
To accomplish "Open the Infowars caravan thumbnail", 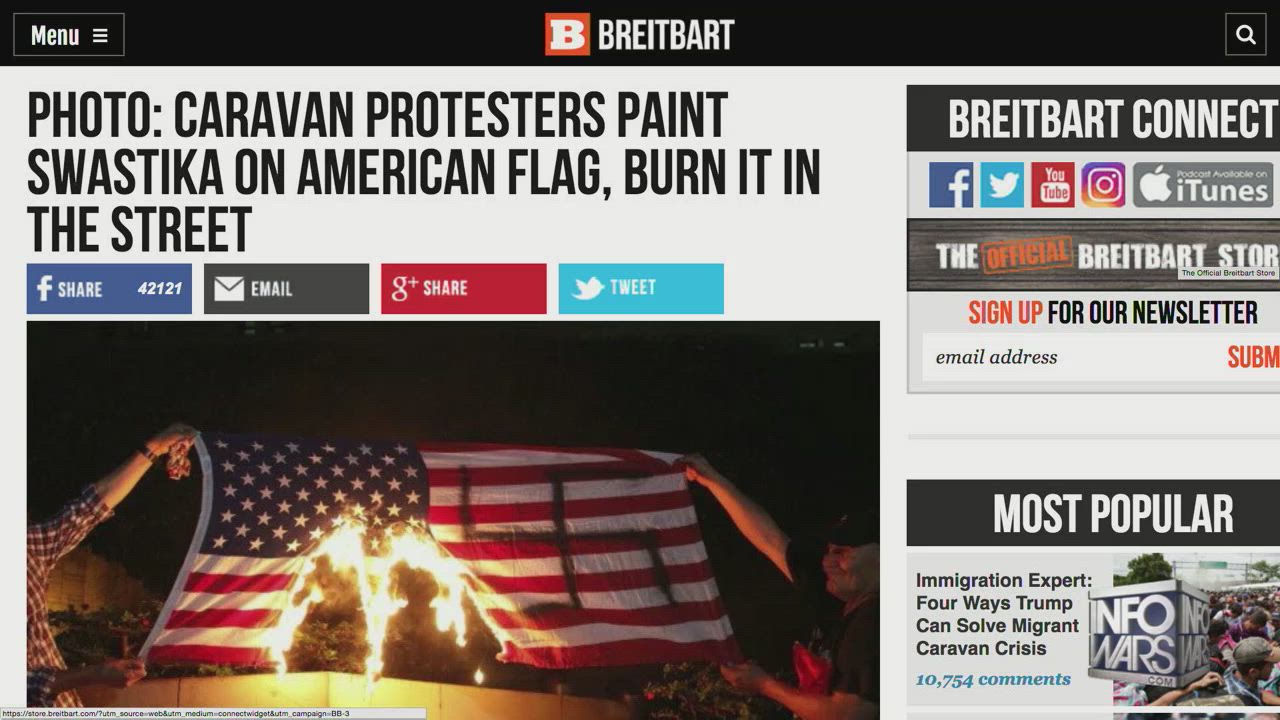I will [1183, 630].
